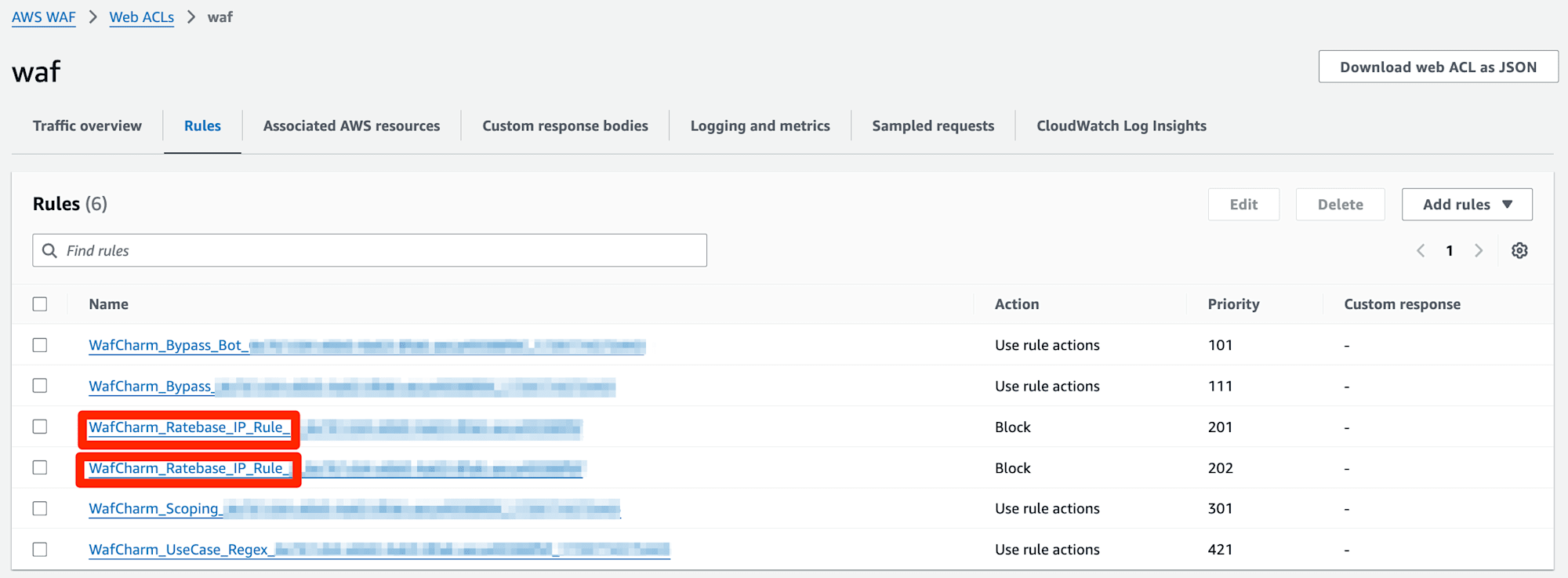The height and width of the screenshot is (578, 1568).
Task: Open the WafCharm_Bypass_Bot rule link
Action: click(367, 346)
